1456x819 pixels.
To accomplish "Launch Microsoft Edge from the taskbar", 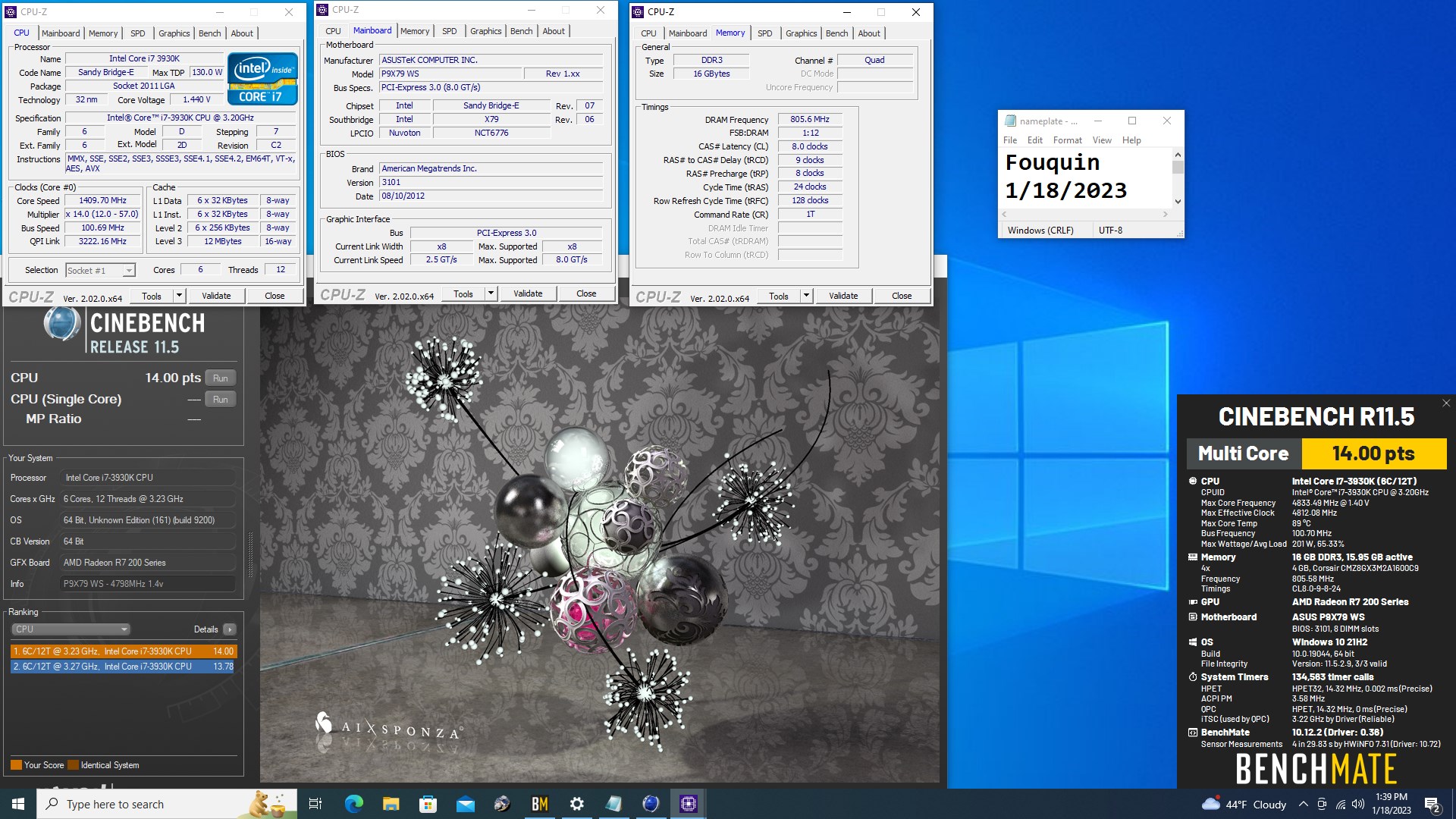I will [353, 804].
